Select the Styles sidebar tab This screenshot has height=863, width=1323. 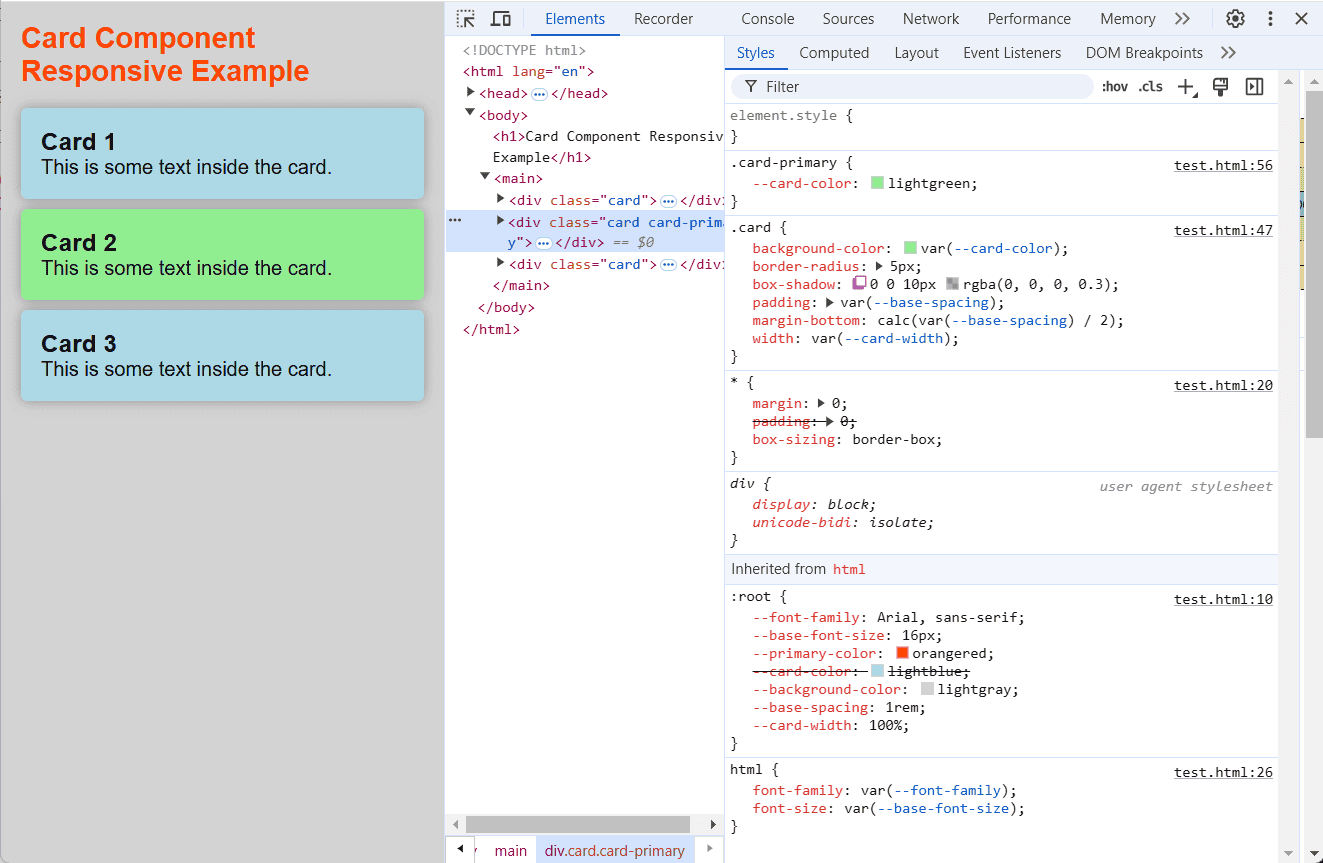coord(756,53)
